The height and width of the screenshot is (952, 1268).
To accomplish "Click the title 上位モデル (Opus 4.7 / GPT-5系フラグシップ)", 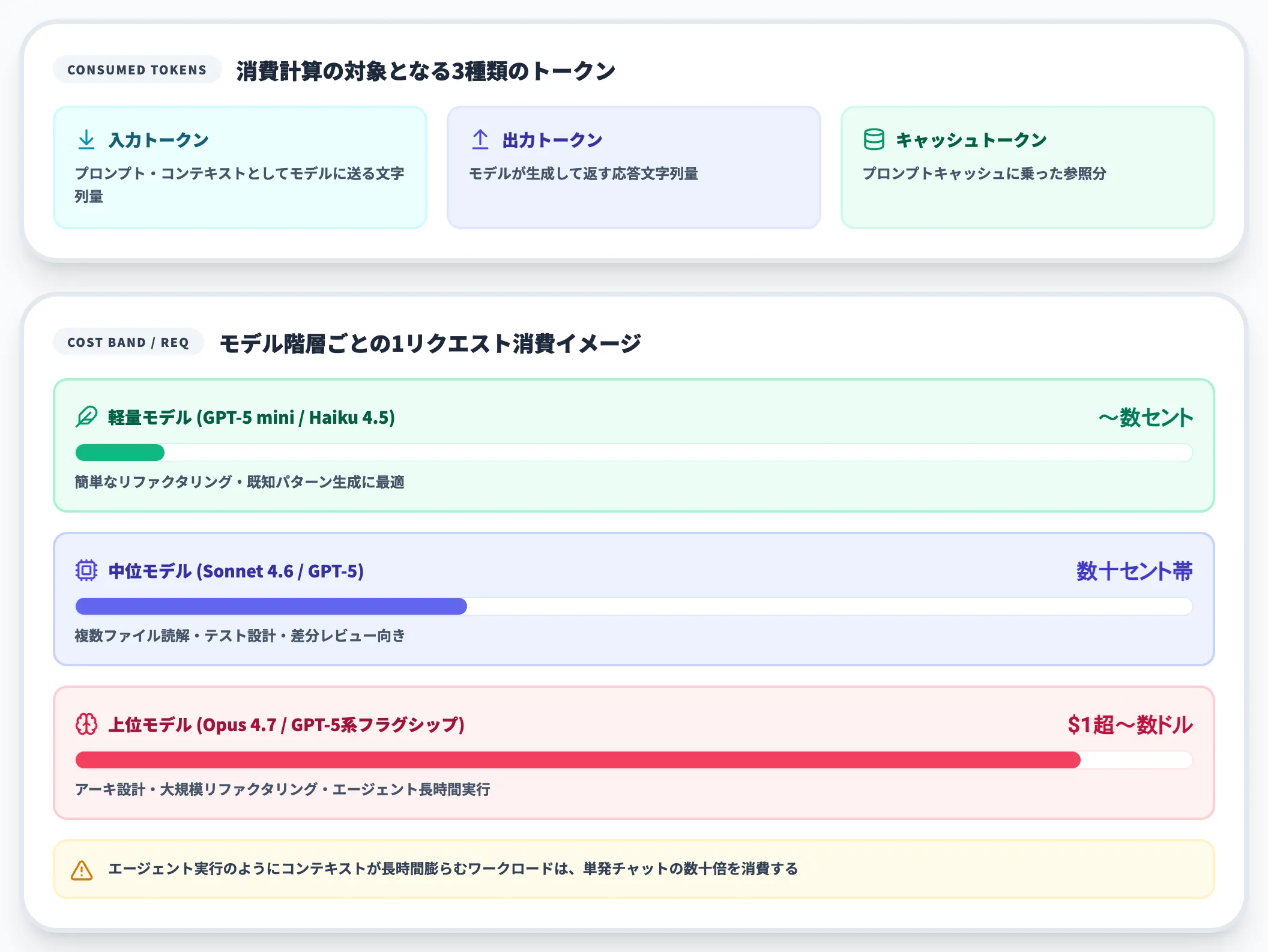I will pyautogui.click(x=286, y=725).
